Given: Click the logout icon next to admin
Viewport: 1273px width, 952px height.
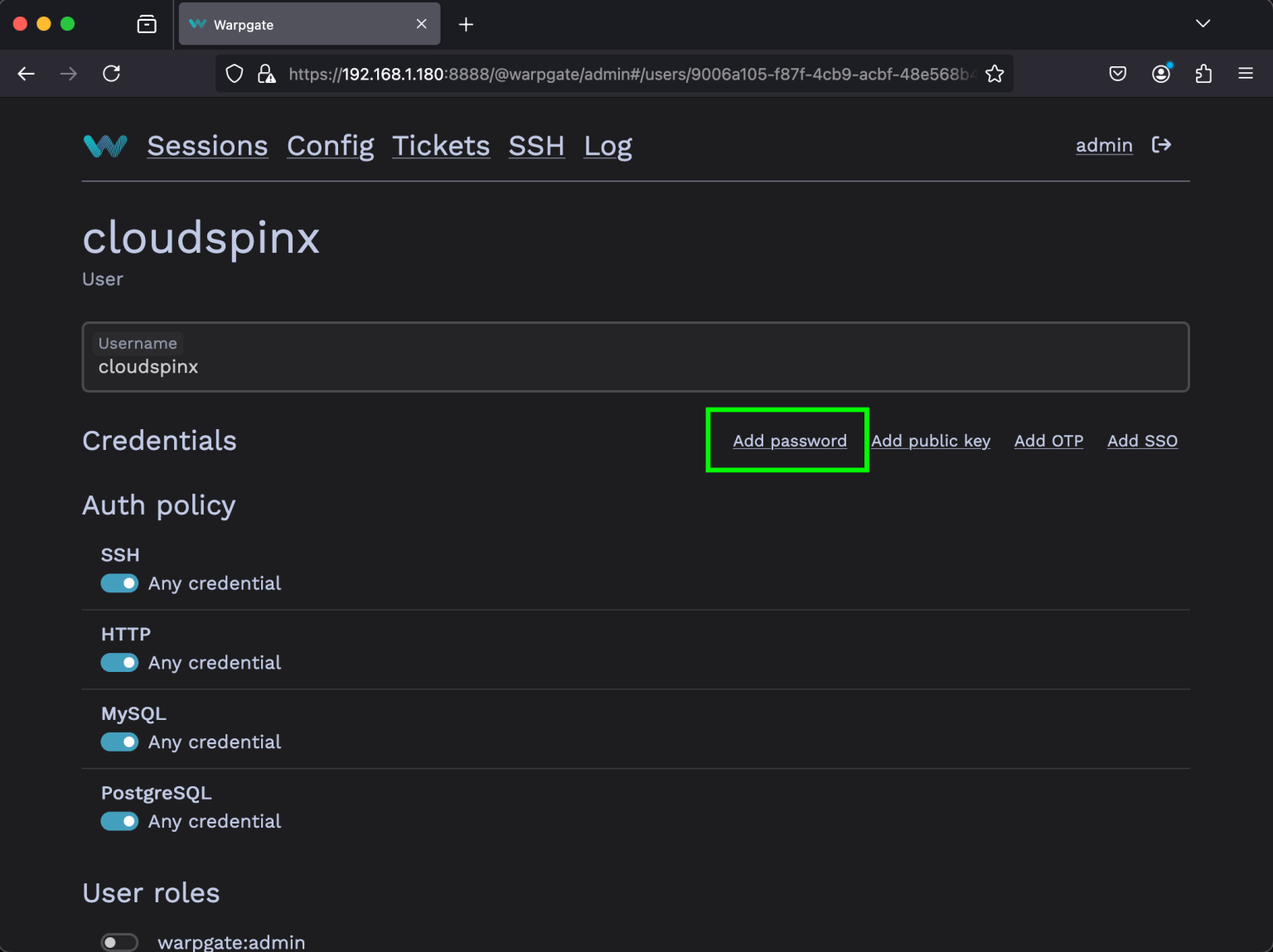Looking at the screenshot, I should click(1162, 145).
